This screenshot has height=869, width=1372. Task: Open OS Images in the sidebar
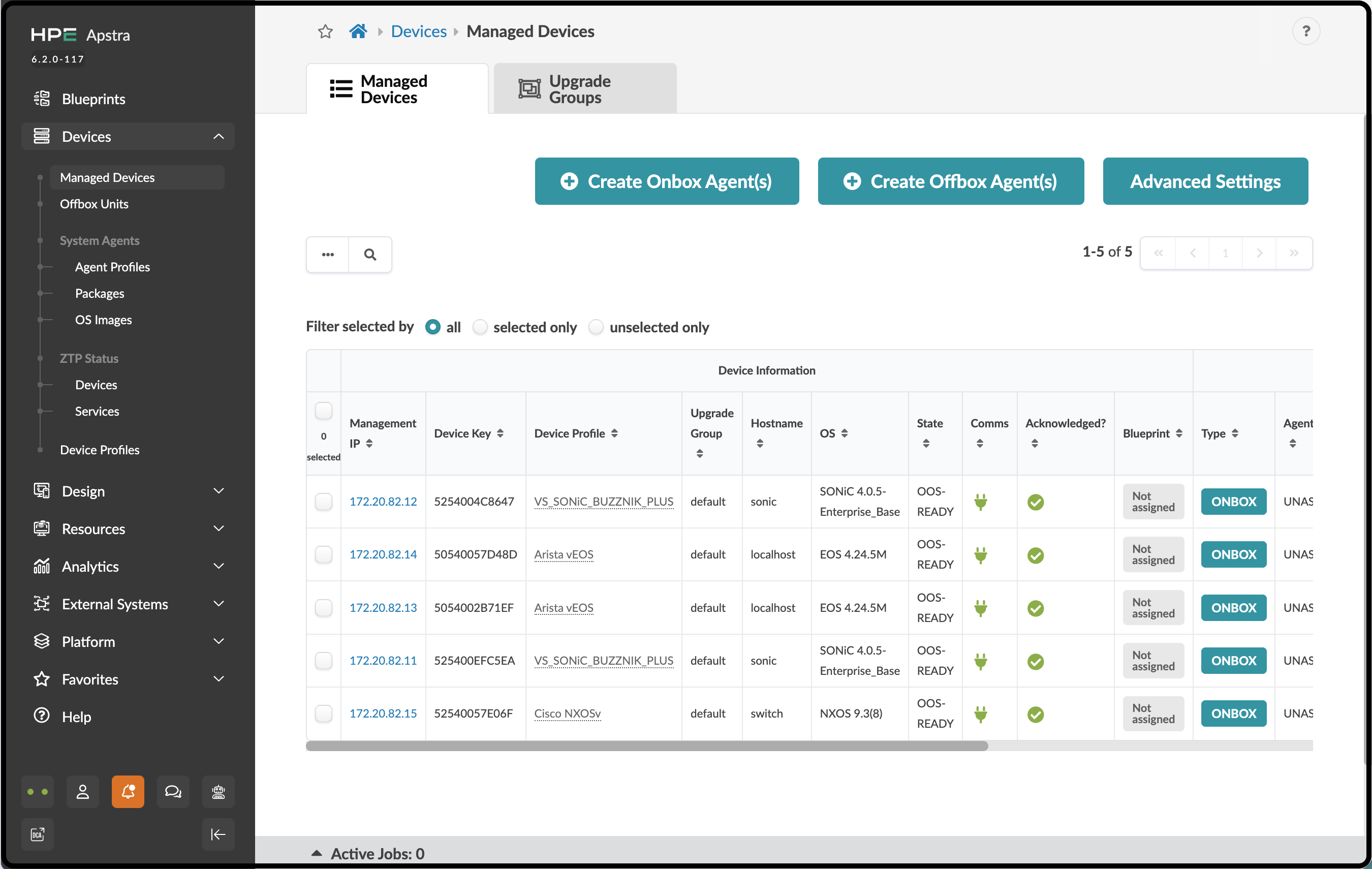(103, 320)
